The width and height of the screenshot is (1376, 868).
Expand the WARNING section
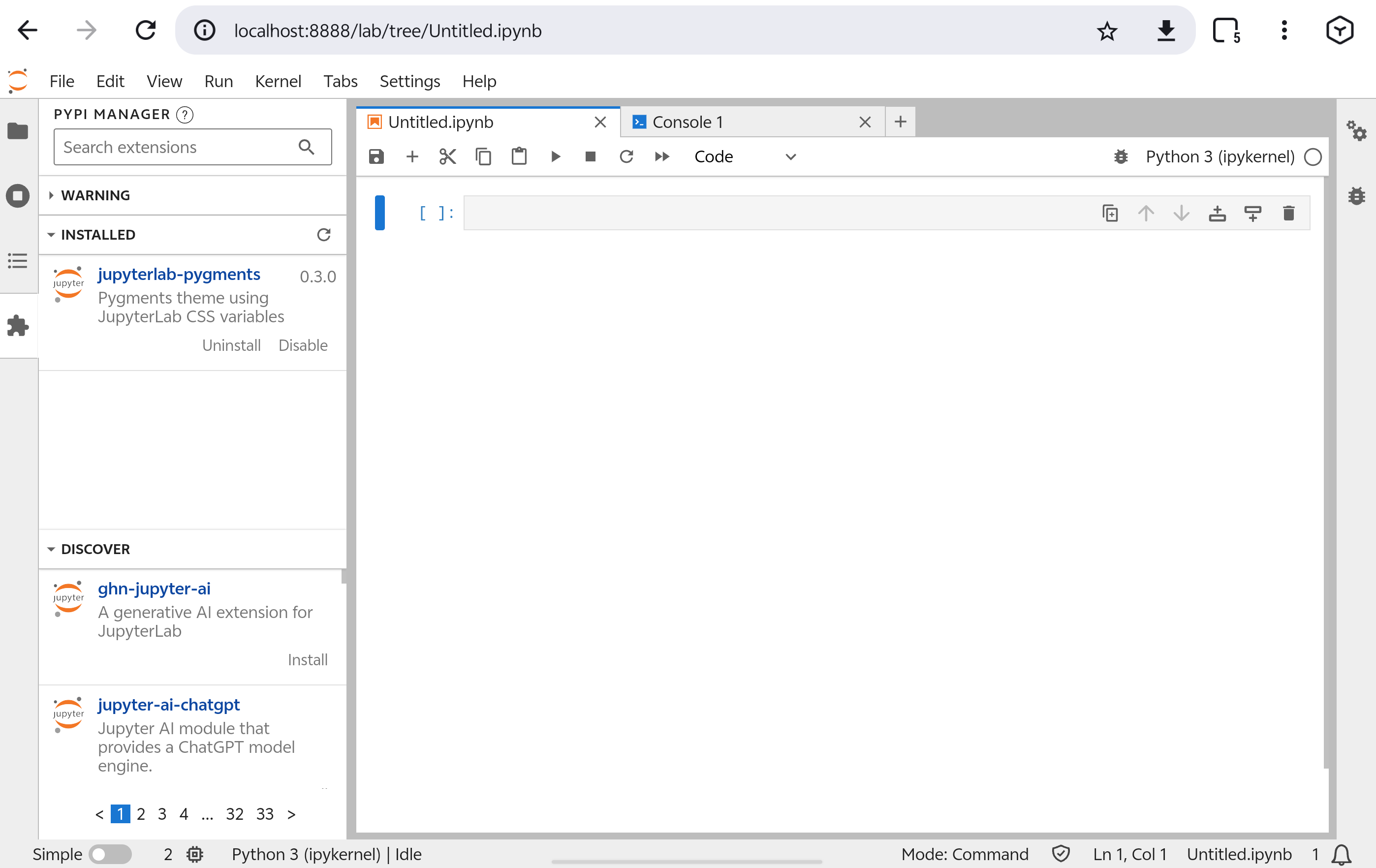95,195
